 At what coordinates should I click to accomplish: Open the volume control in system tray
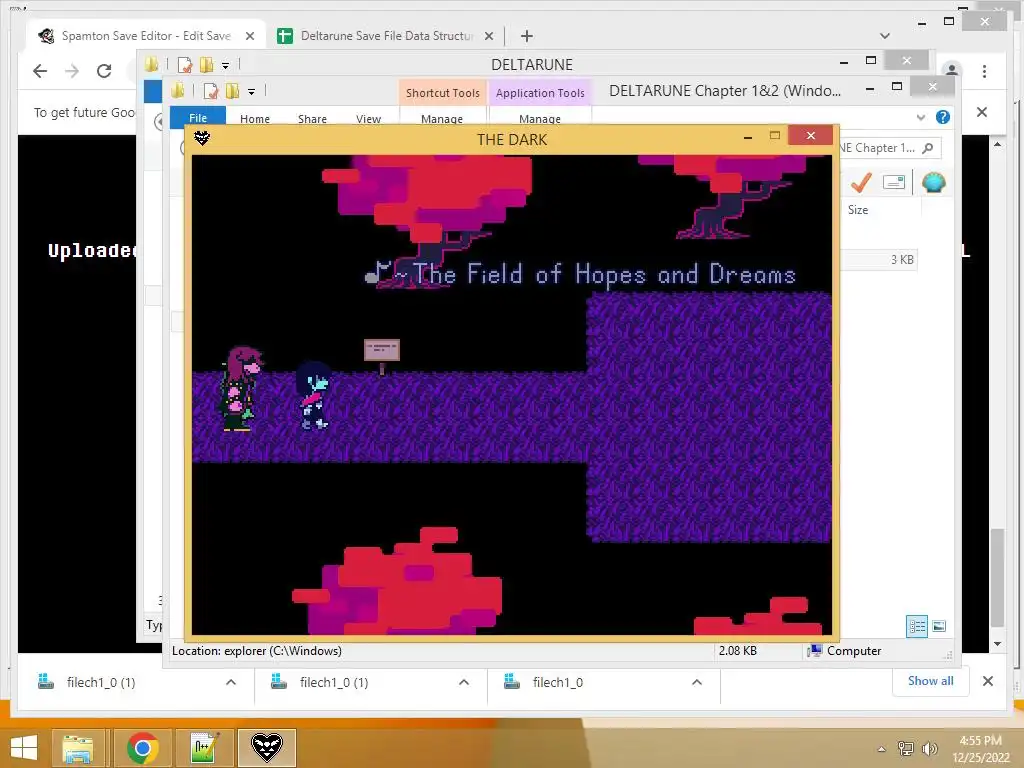coord(929,749)
